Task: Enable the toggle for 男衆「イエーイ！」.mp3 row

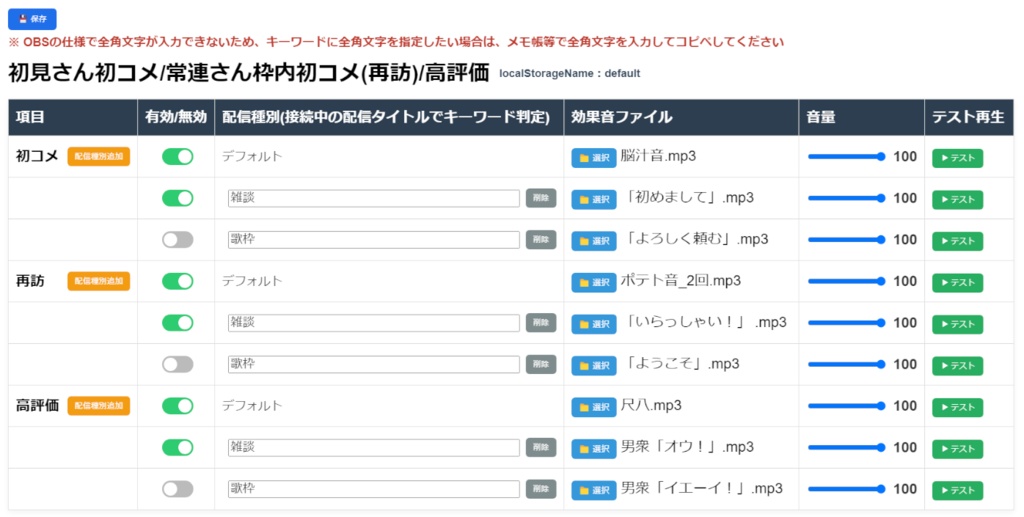Action: point(178,489)
